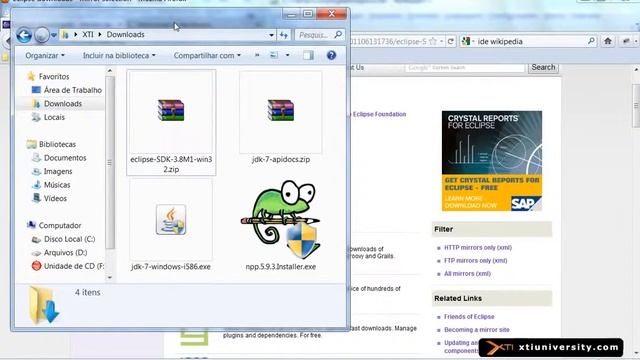Click the Músicas note icon
The width and height of the screenshot is (640, 360).
[36, 185]
